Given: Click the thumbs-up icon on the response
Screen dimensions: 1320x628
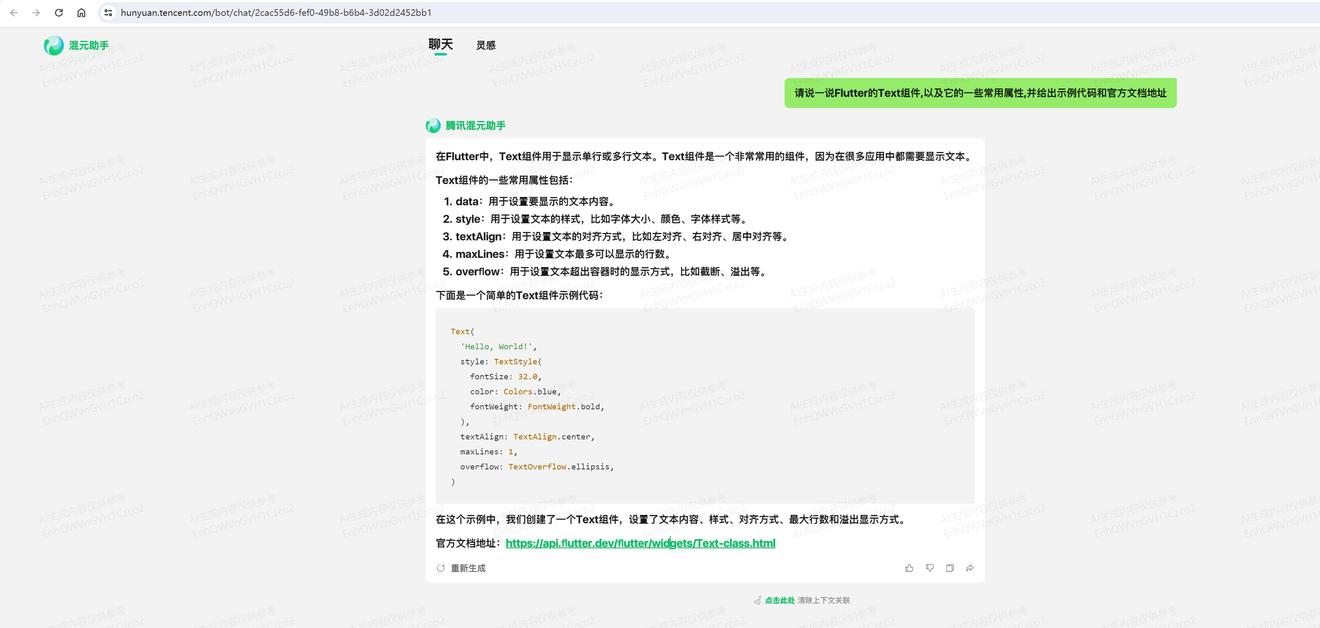Looking at the screenshot, I should coord(909,568).
